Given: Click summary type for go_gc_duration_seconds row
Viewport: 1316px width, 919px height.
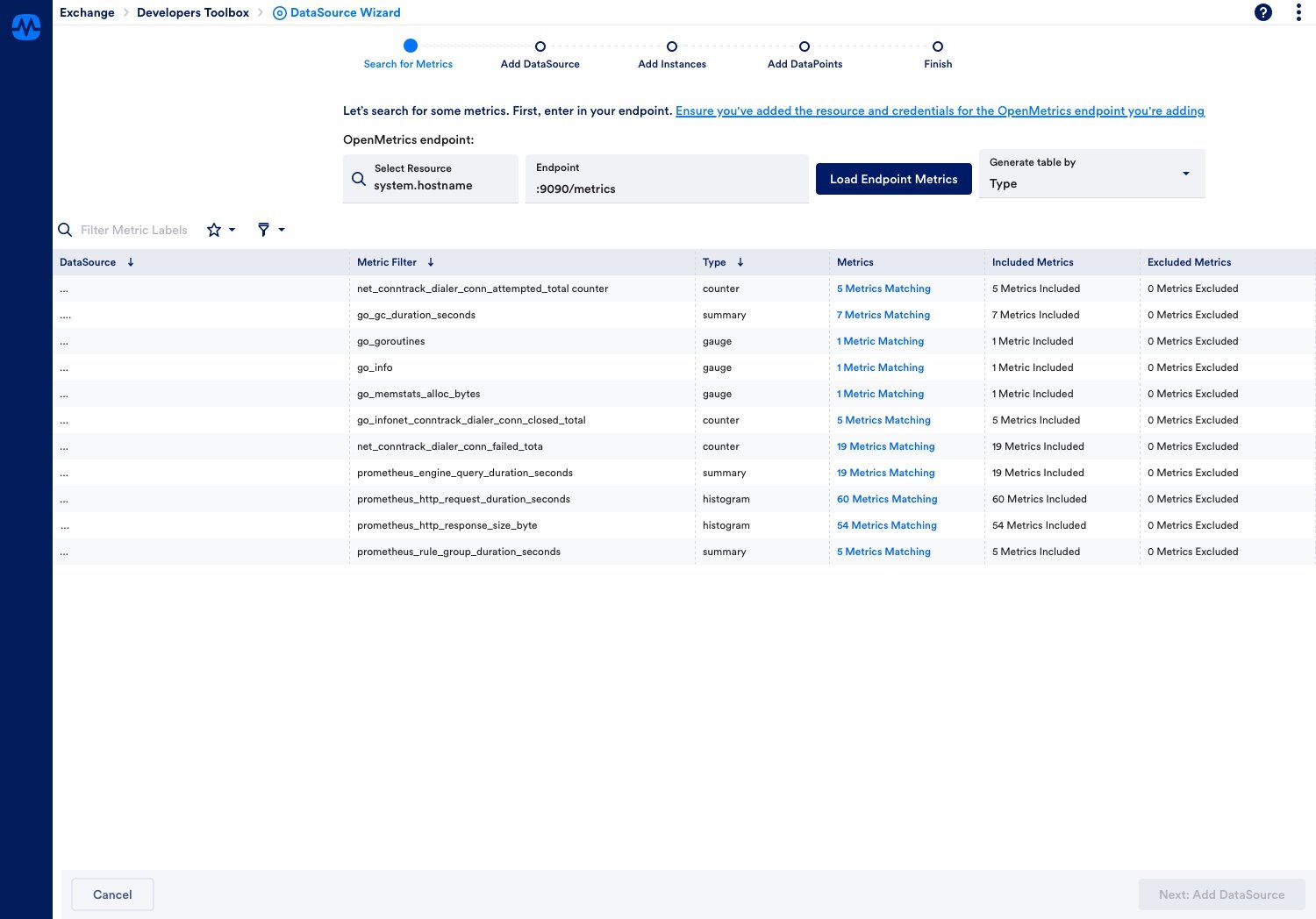Looking at the screenshot, I should click(724, 315).
